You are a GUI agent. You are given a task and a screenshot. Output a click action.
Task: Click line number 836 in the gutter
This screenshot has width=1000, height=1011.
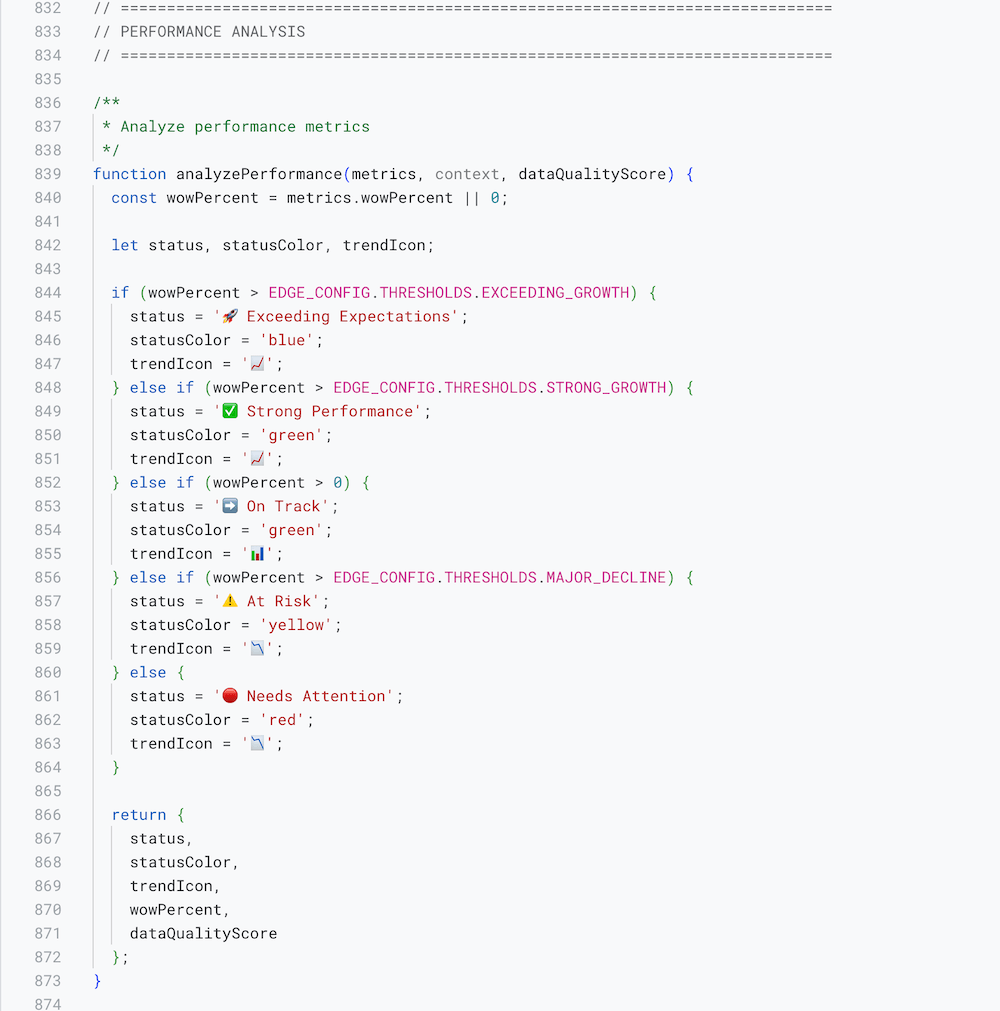(x=48, y=103)
